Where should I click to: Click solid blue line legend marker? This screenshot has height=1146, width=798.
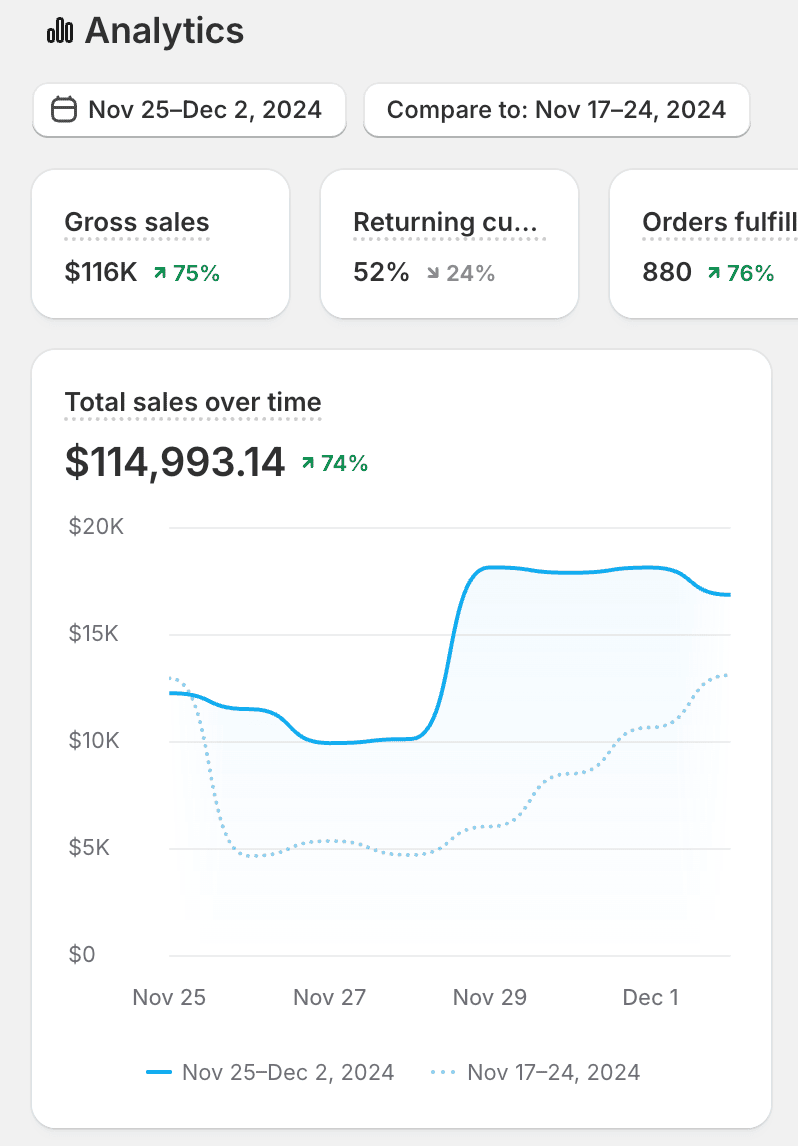pyautogui.click(x=160, y=1072)
